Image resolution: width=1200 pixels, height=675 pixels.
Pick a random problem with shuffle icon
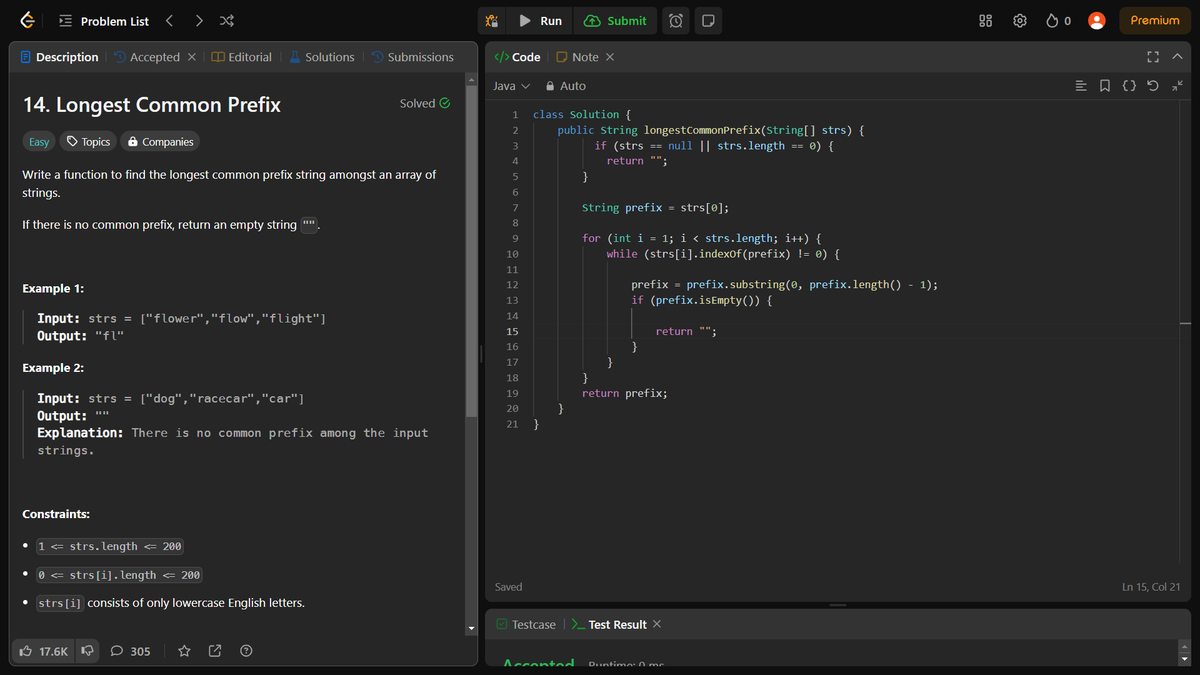[227, 21]
